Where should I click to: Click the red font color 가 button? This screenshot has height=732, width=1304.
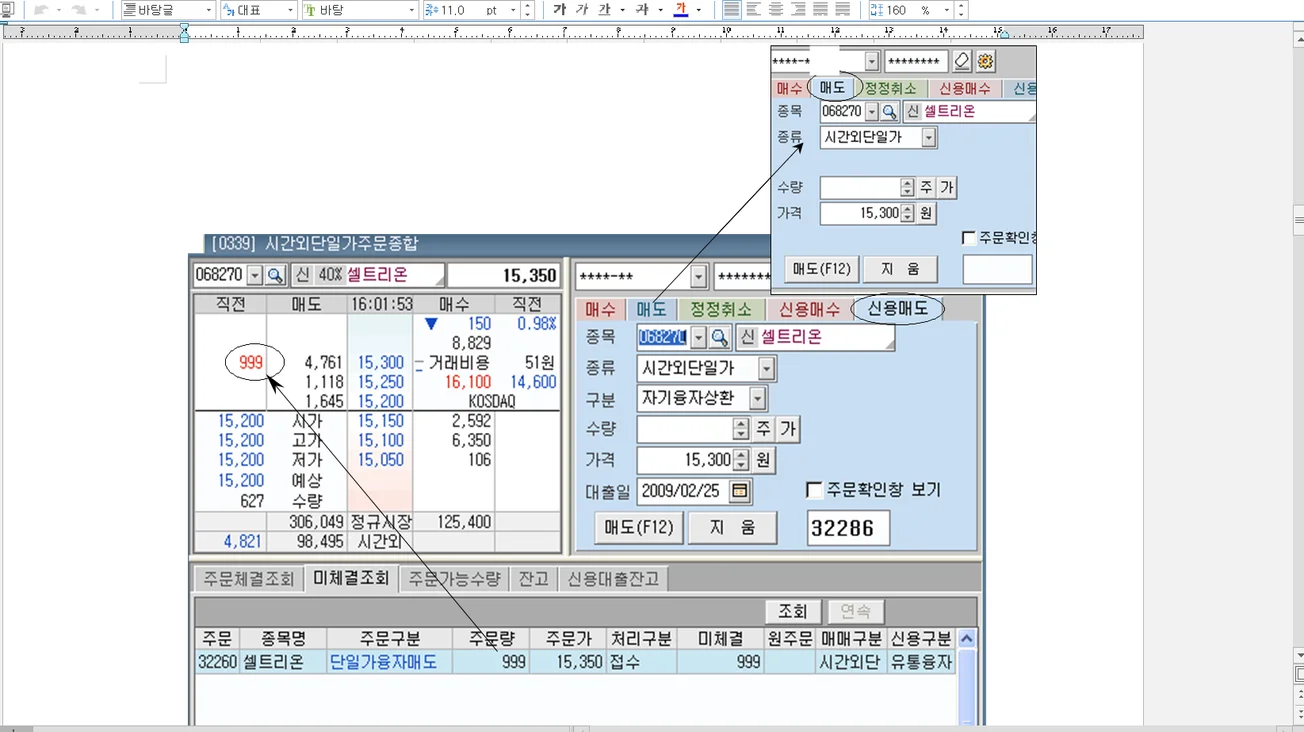coord(681,10)
